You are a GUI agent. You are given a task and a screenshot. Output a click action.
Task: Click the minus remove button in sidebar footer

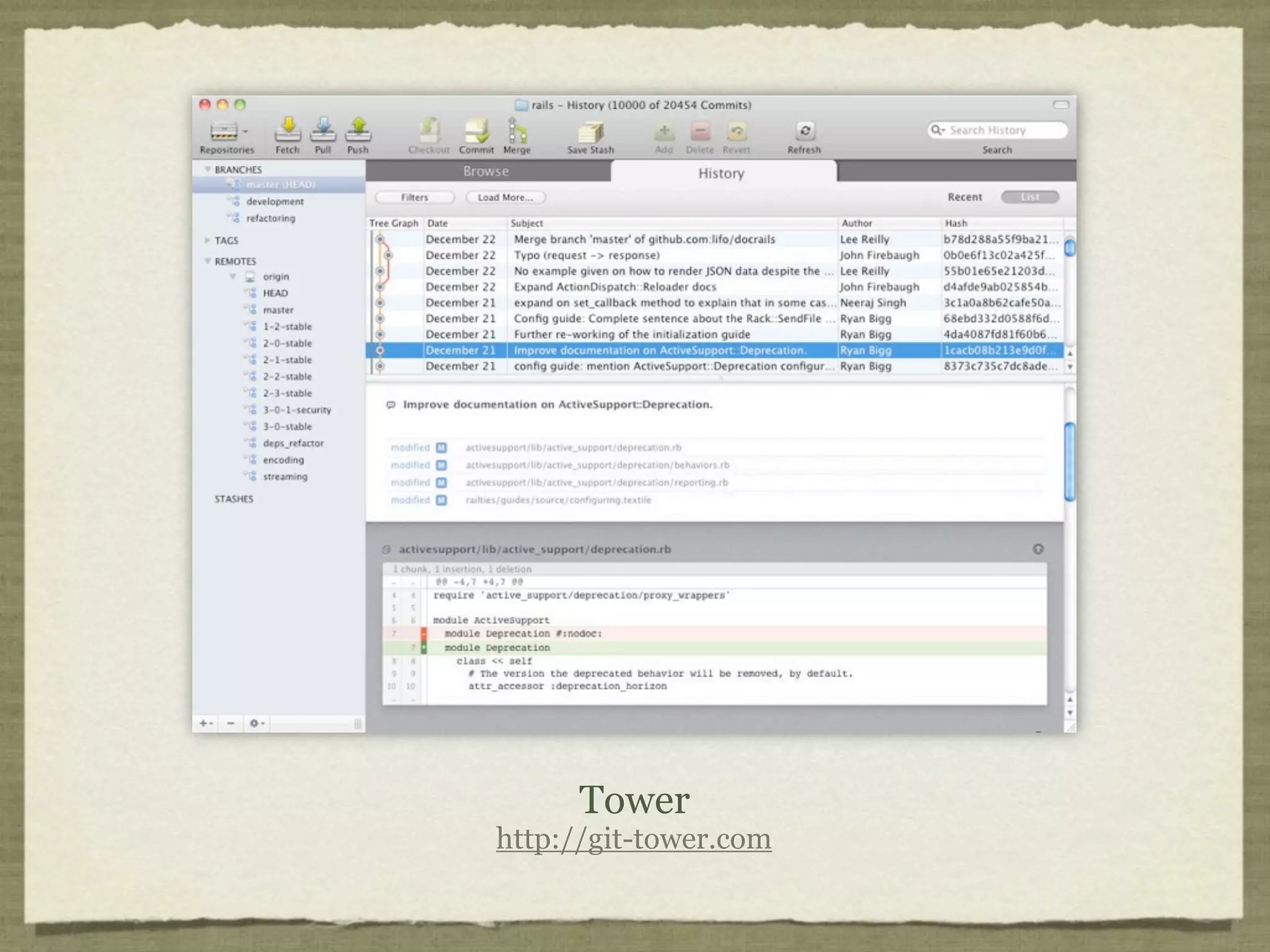click(231, 723)
